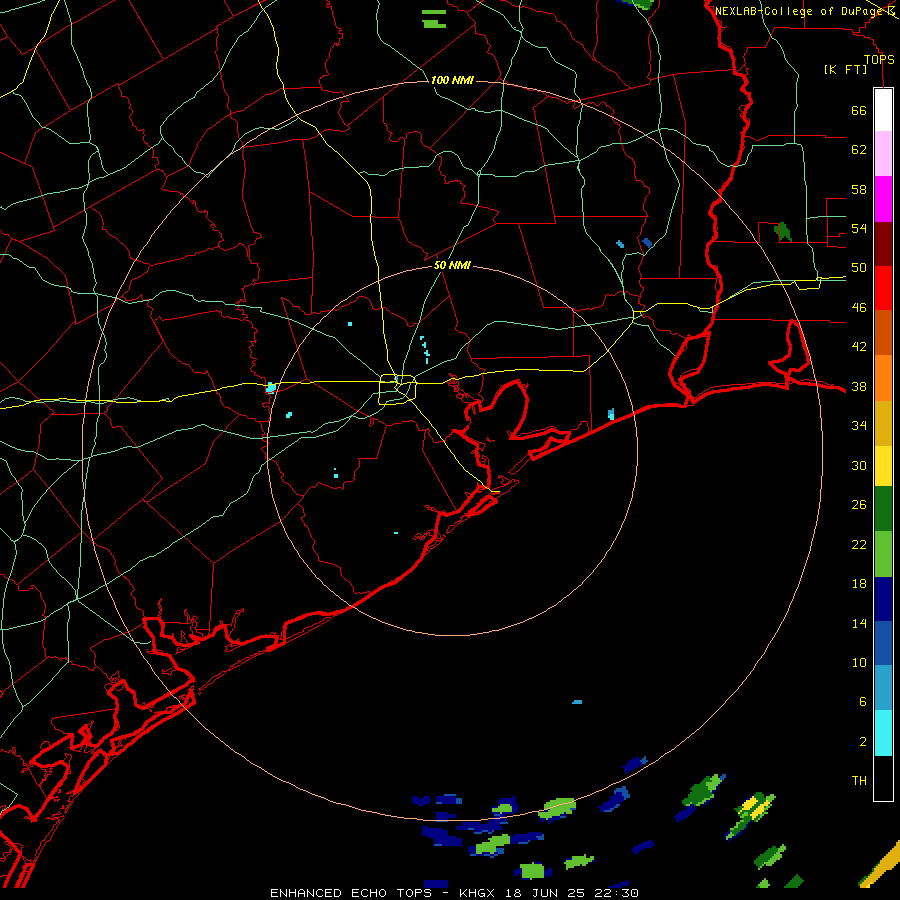
Task: Pick the dark red (maroon) legend swatch
Action: point(883,244)
